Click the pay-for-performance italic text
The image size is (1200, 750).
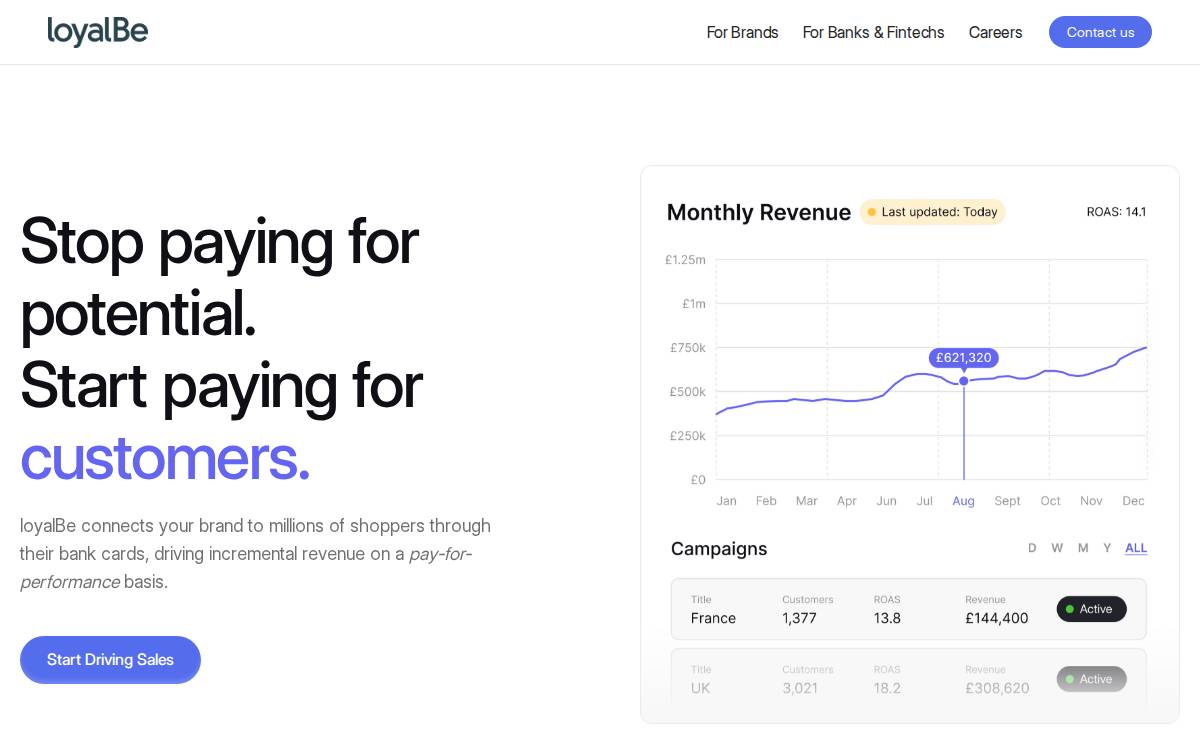(245, 568)
